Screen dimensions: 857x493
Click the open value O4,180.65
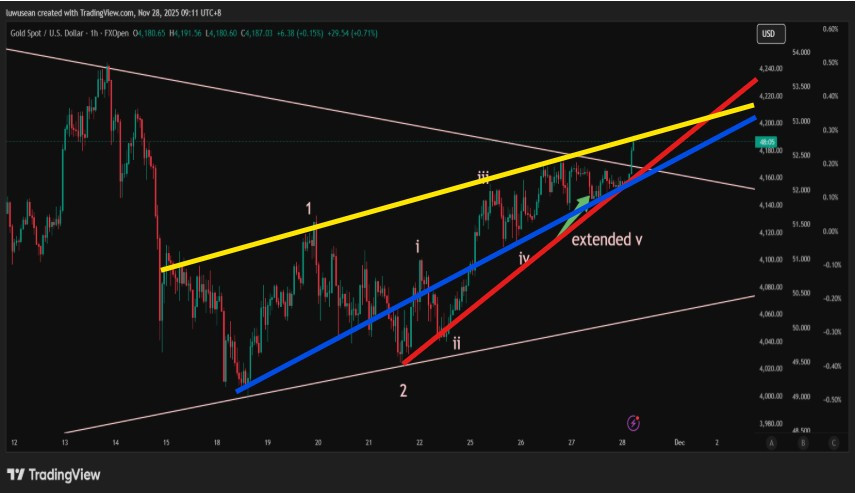click(149, 33)
